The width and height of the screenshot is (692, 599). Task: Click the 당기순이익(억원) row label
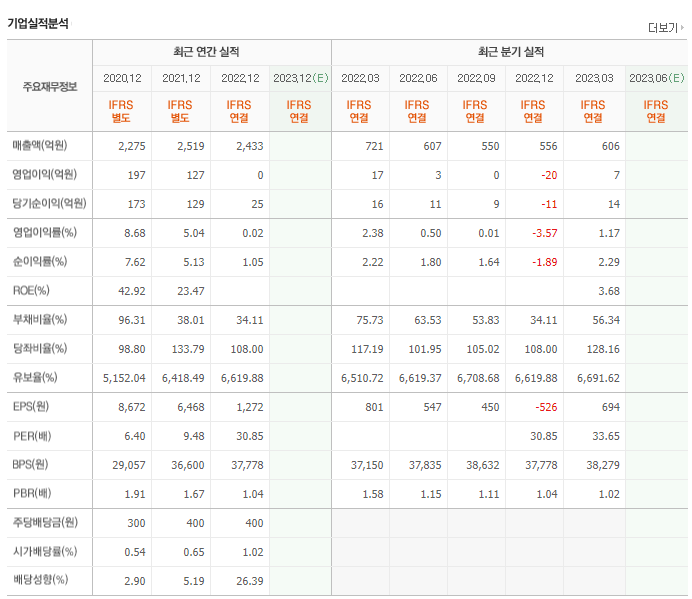[x=49, y=203]
